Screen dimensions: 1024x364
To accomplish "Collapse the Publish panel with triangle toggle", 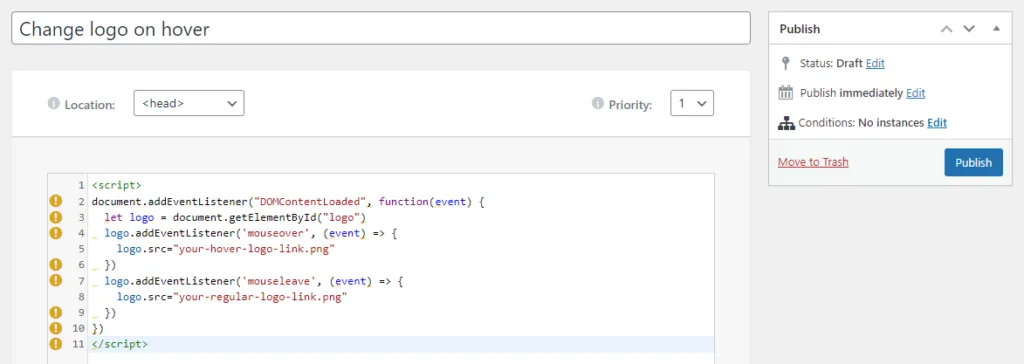I will tap(996, 29).
